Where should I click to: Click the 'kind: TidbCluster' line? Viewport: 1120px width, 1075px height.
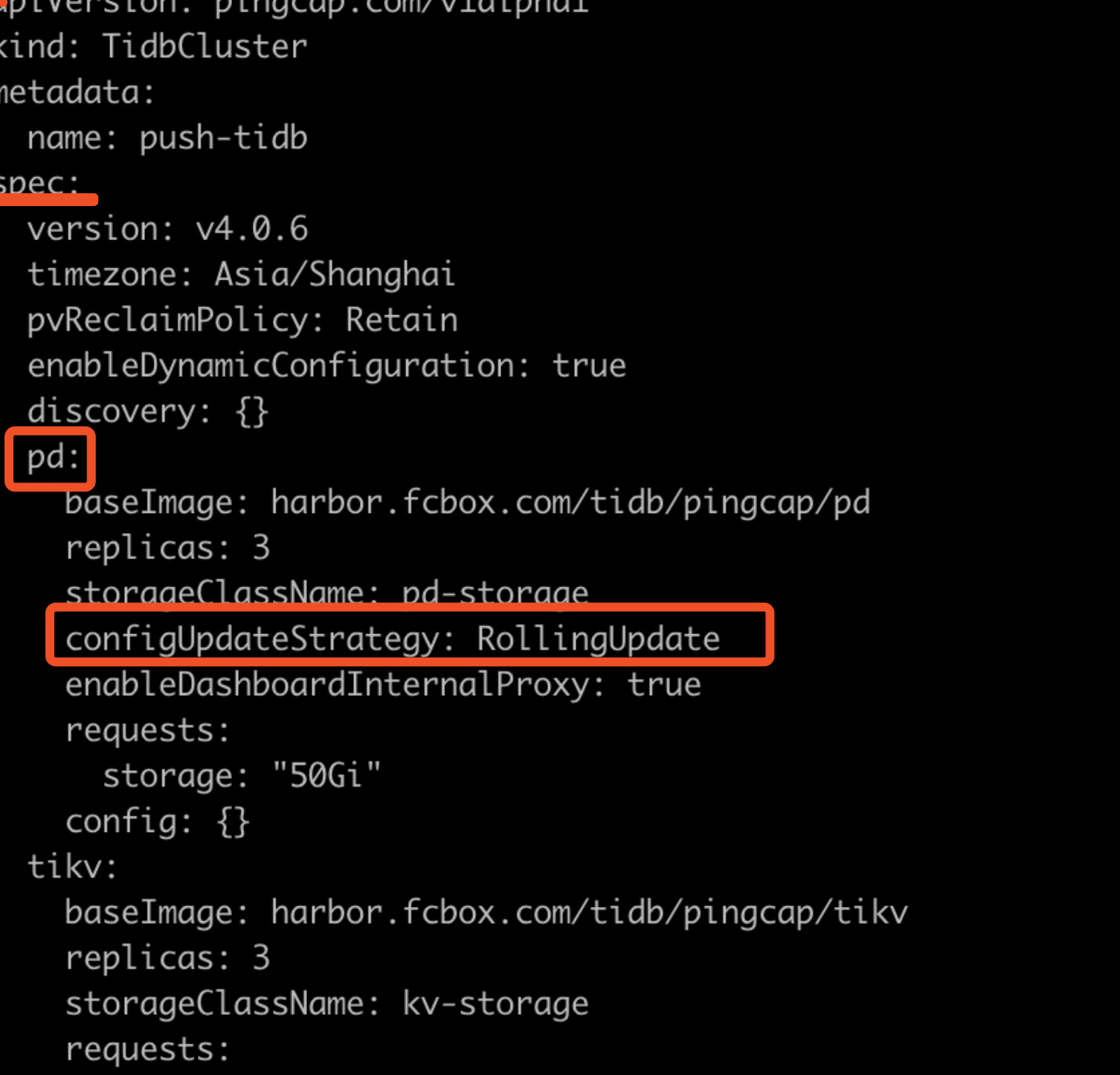pos(152,47)
